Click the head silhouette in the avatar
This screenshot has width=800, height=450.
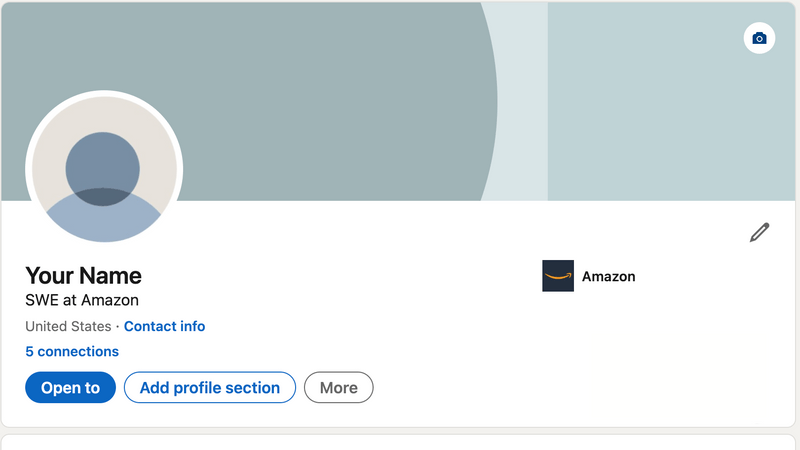[x=103, y=163]
